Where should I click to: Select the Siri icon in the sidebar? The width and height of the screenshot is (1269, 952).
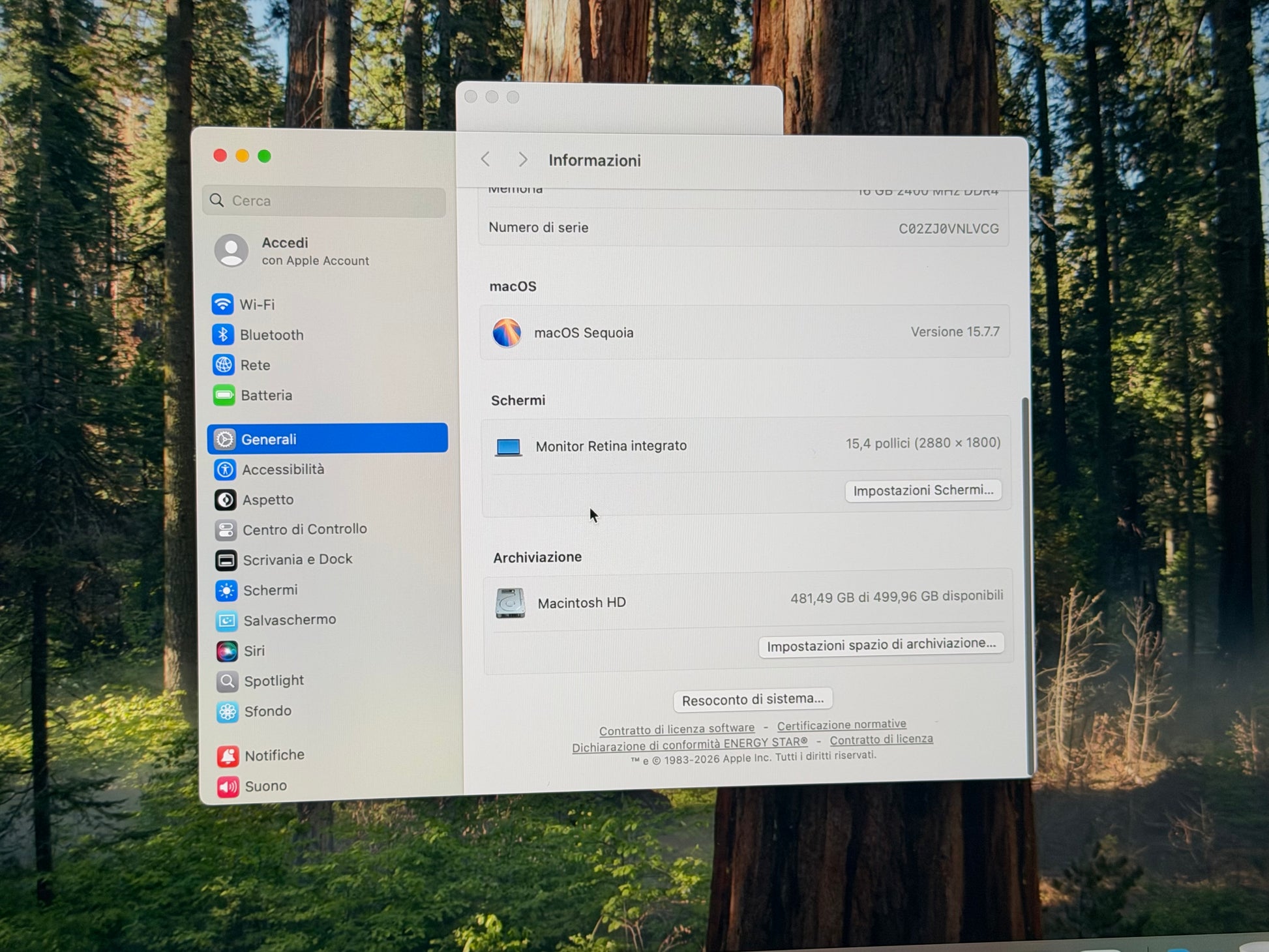click(x=227, y=651)
